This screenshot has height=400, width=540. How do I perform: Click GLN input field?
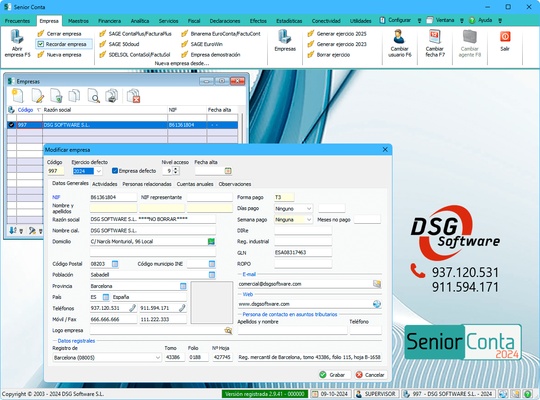click(303, 253)
